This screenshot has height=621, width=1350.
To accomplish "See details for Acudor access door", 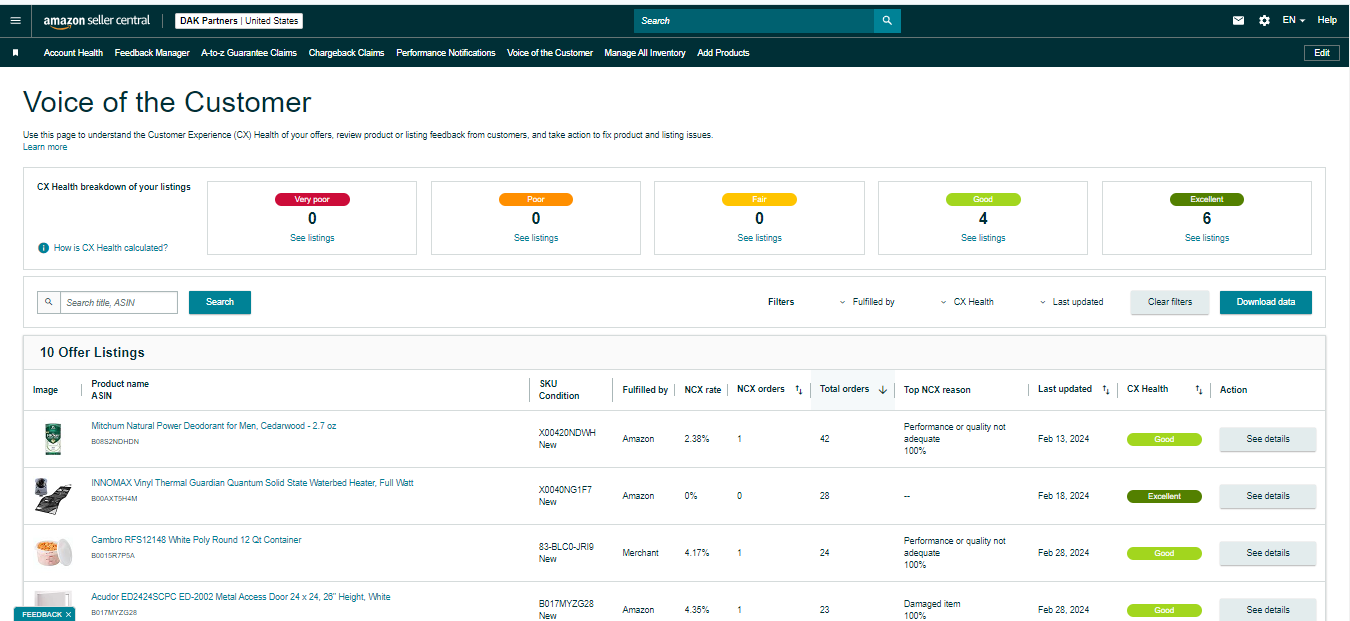I will (x=1268, y=609).
